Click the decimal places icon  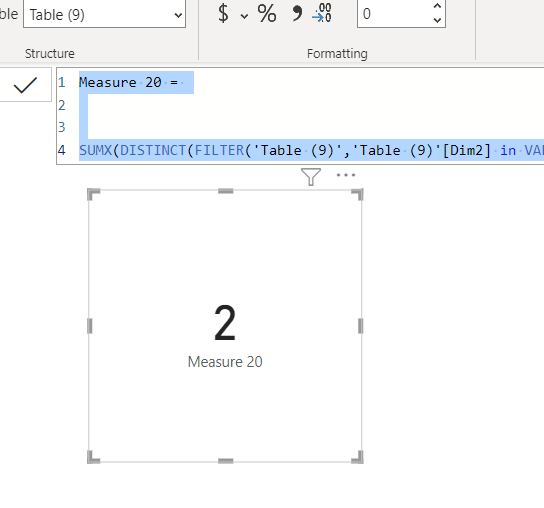[x=322, y=14]
